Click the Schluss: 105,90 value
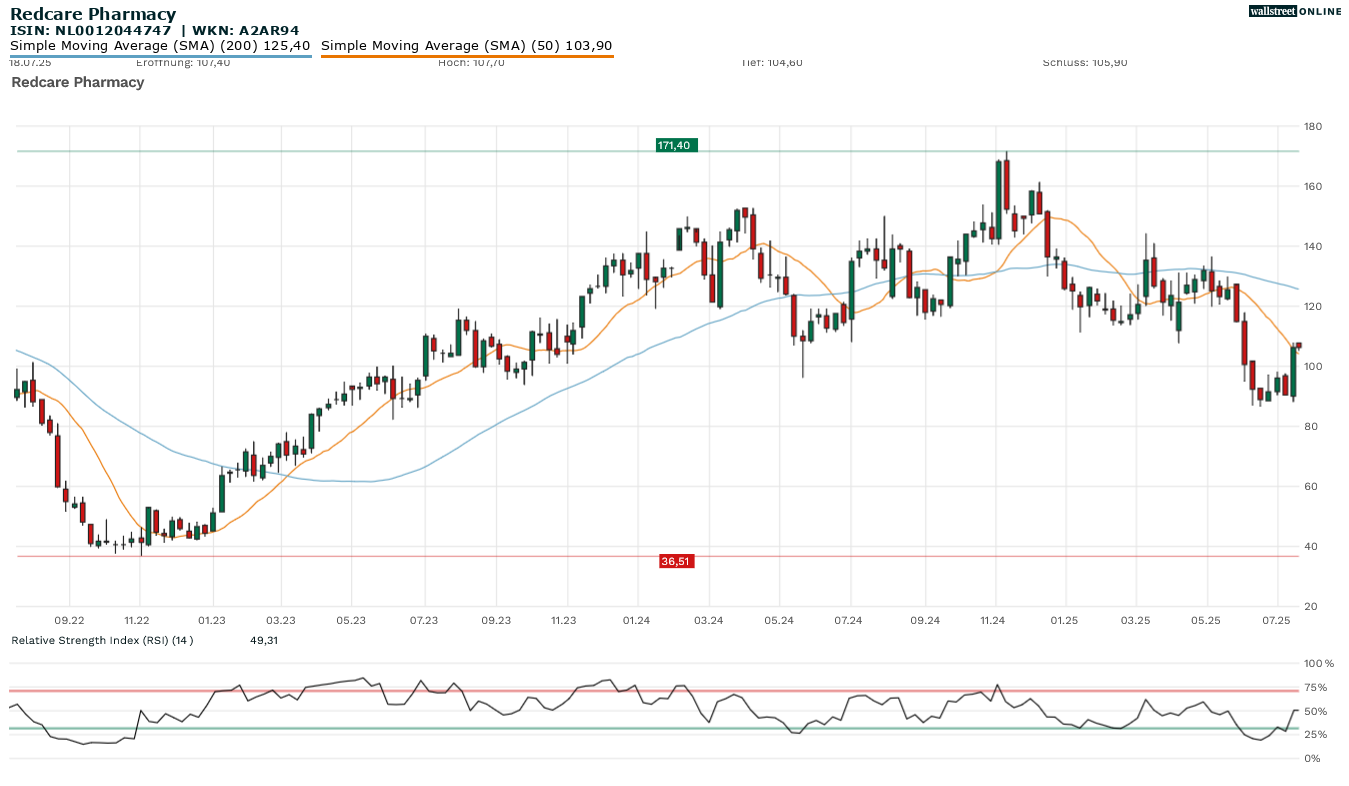This screenshot has height=786, width=1349. (x=1085, y=63)
